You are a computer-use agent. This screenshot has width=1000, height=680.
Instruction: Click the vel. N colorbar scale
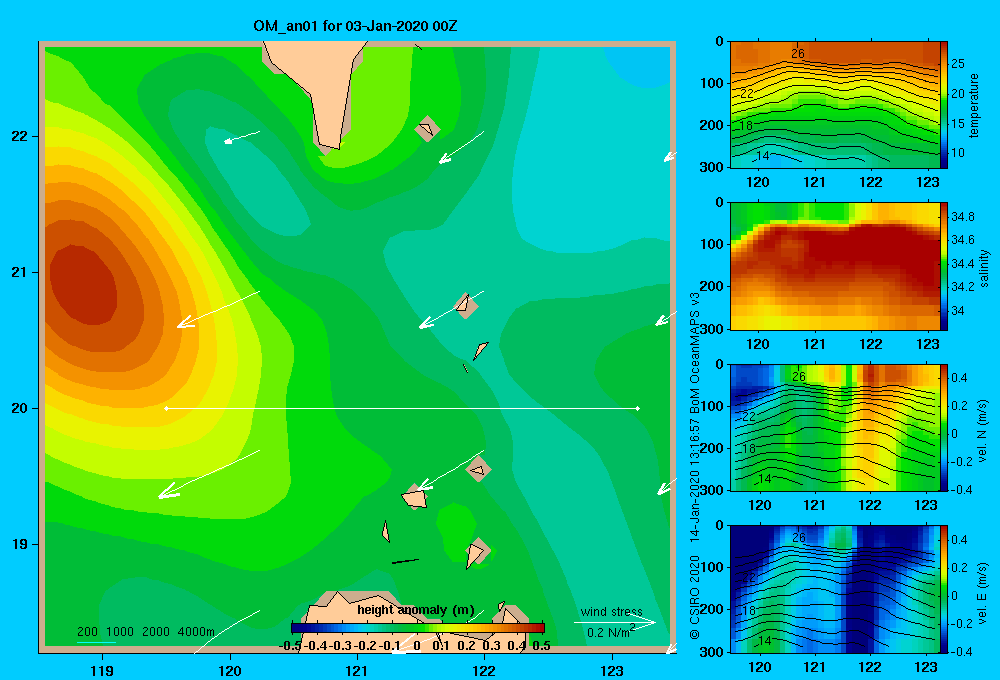[944, 427]
